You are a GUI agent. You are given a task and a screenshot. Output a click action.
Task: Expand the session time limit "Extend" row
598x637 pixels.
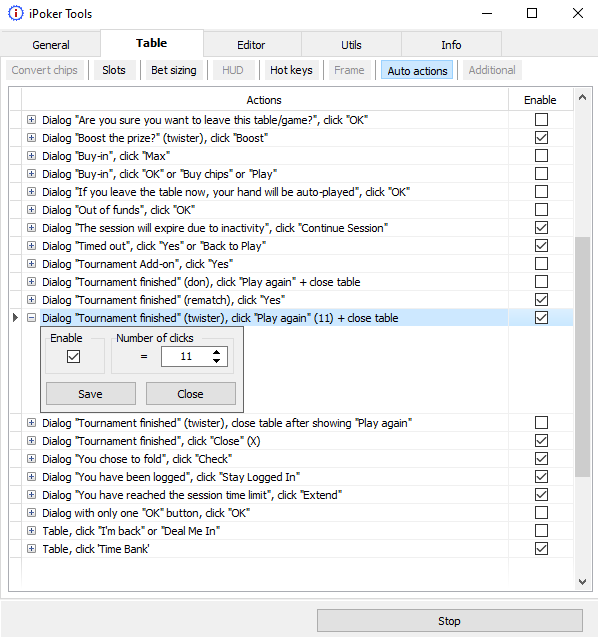tap(31, 495)
